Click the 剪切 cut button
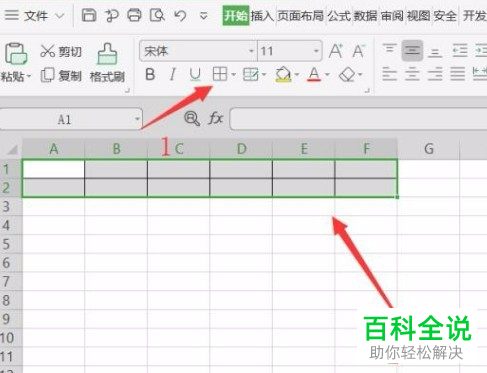 61,51
